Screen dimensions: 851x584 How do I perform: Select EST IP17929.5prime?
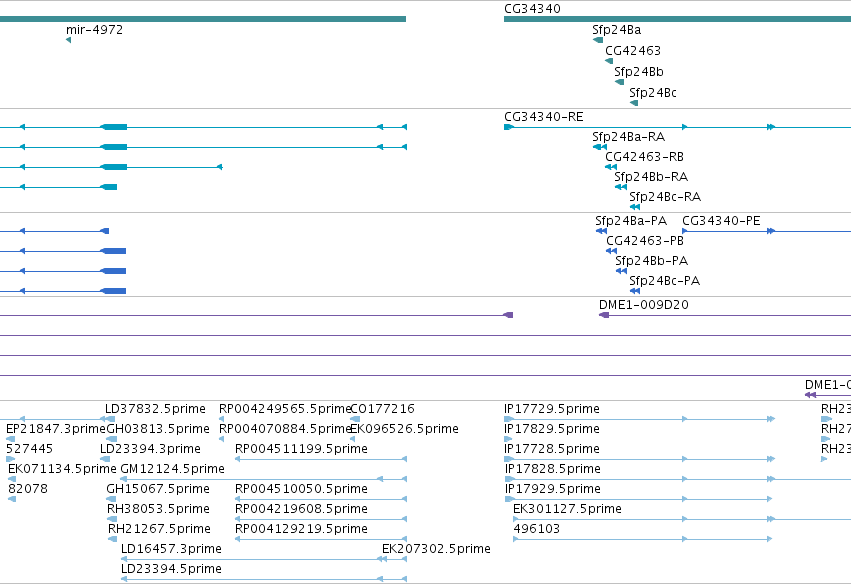point(552,489)
